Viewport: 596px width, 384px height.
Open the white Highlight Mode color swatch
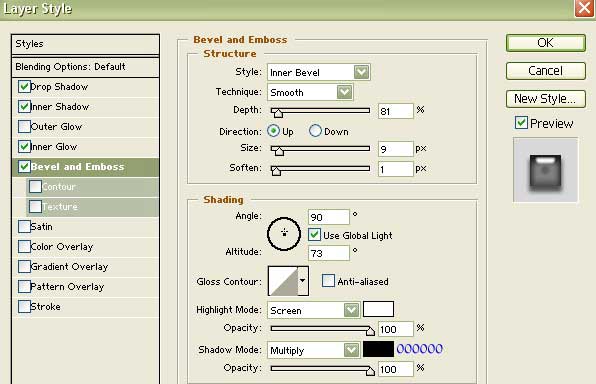[x=378, y=309]
